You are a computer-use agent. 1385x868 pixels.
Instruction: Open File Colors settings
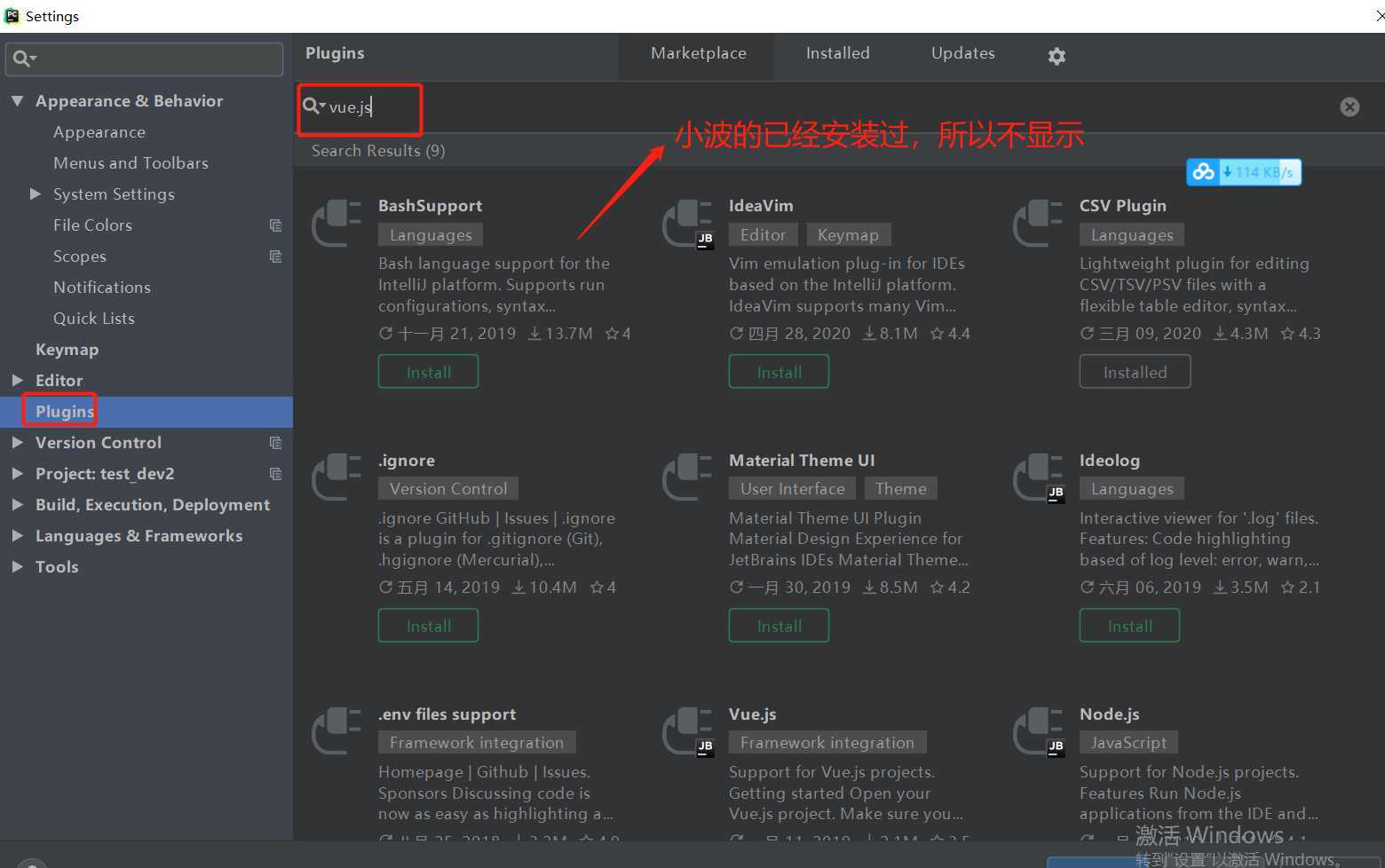[92, 225]
